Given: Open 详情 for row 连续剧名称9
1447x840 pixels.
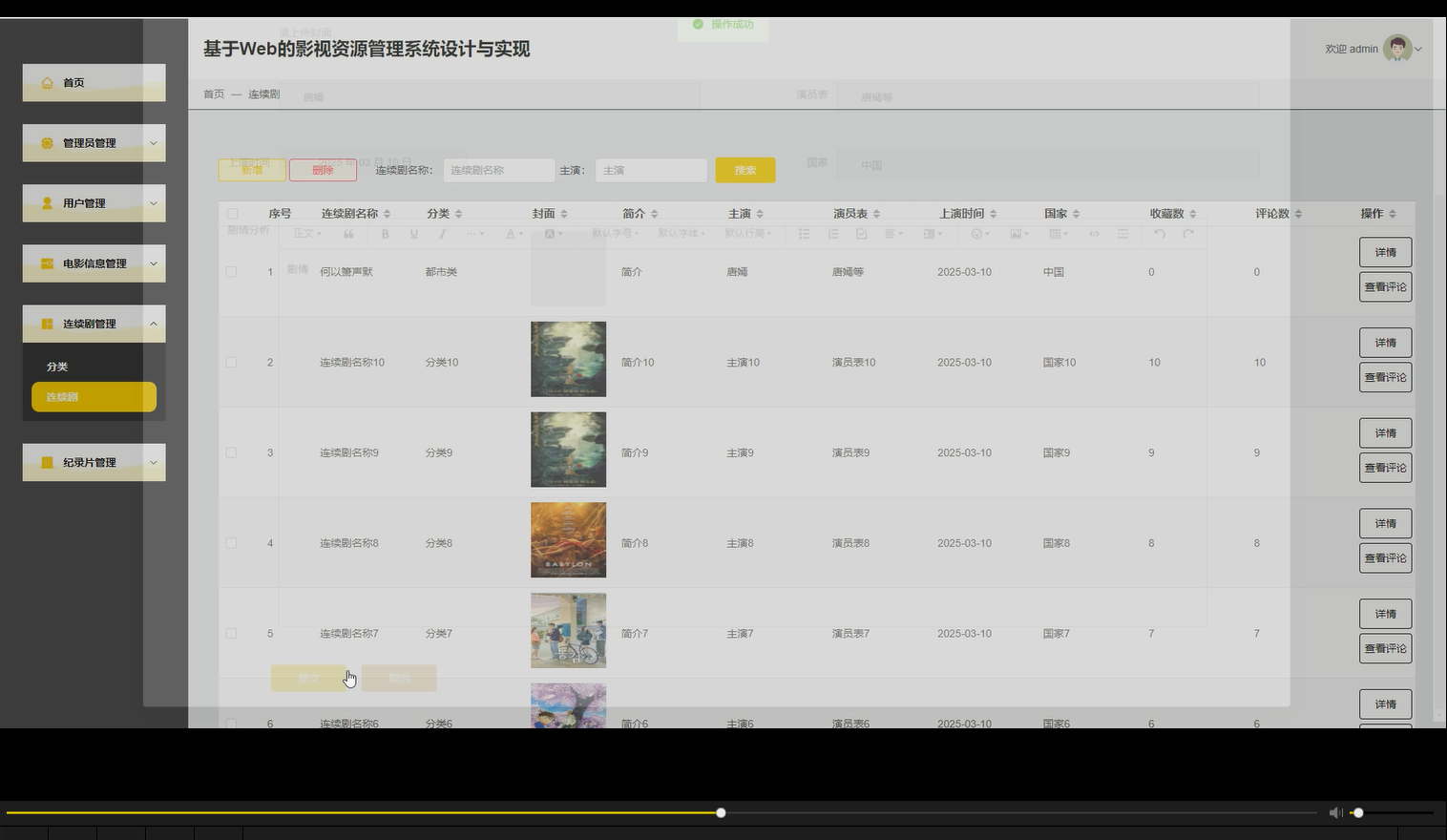Looking at the screenshot, I should click(x=1385, y=433).
